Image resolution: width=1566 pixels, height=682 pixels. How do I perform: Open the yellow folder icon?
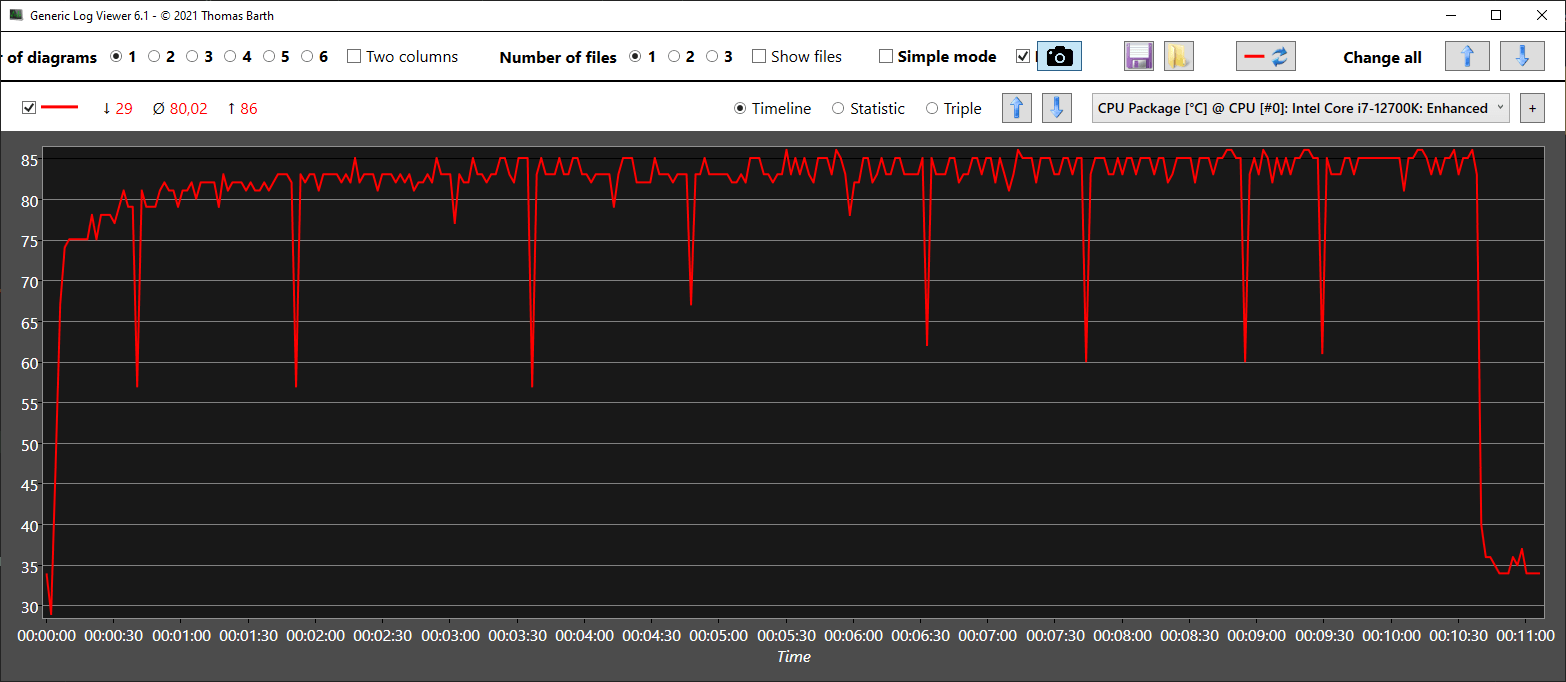point(1178,57)
